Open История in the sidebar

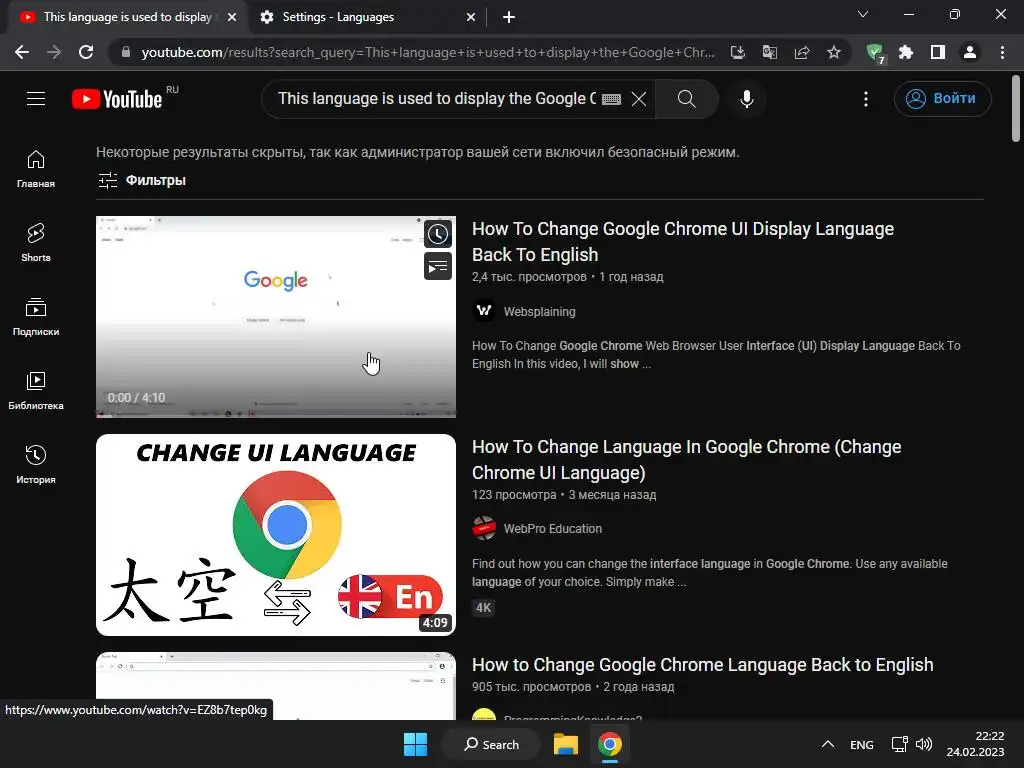[x=36, y=464]
